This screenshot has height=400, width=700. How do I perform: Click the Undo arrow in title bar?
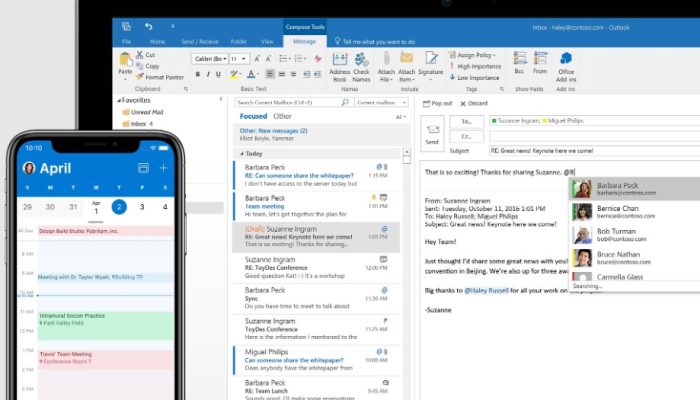tap(149, 27)
